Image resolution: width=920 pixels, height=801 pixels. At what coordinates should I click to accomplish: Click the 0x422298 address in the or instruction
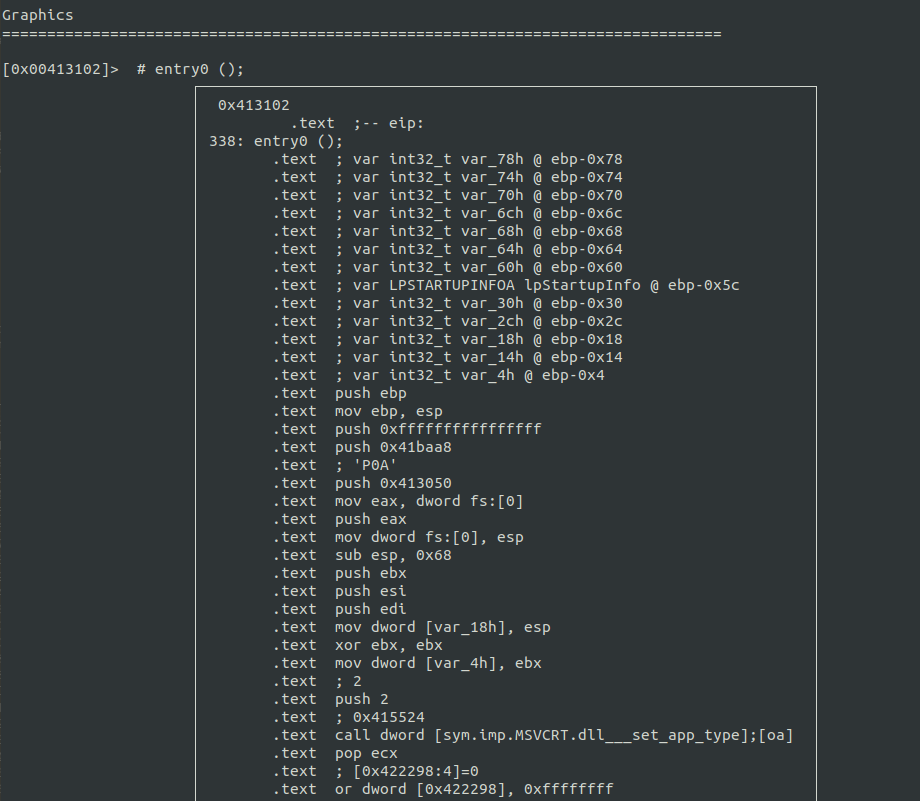tap(470, 789)
